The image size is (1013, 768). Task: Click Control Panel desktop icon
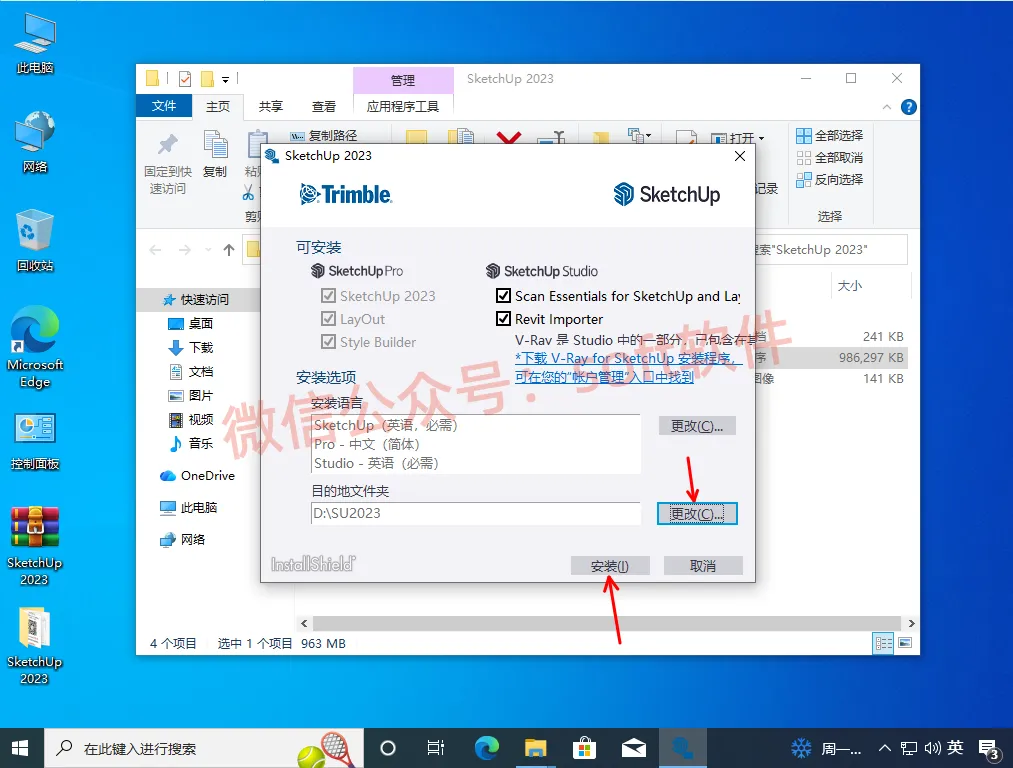coord(35,441)
